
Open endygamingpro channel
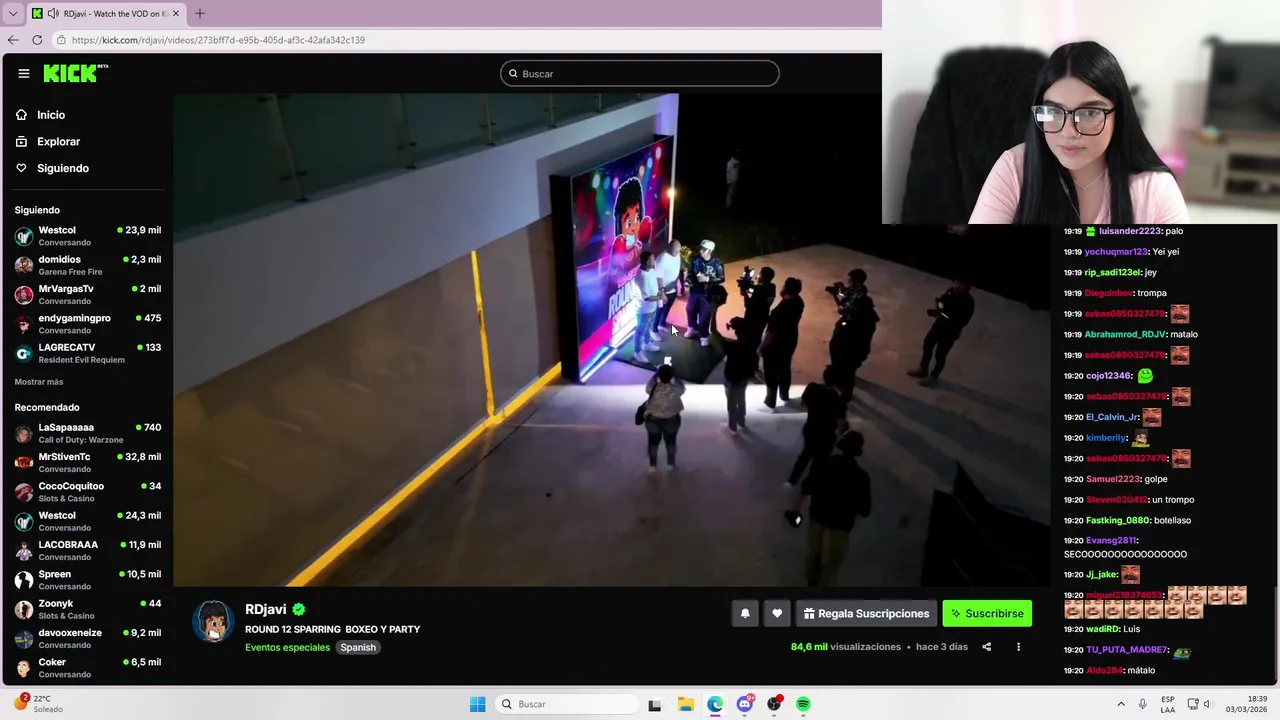88,323
